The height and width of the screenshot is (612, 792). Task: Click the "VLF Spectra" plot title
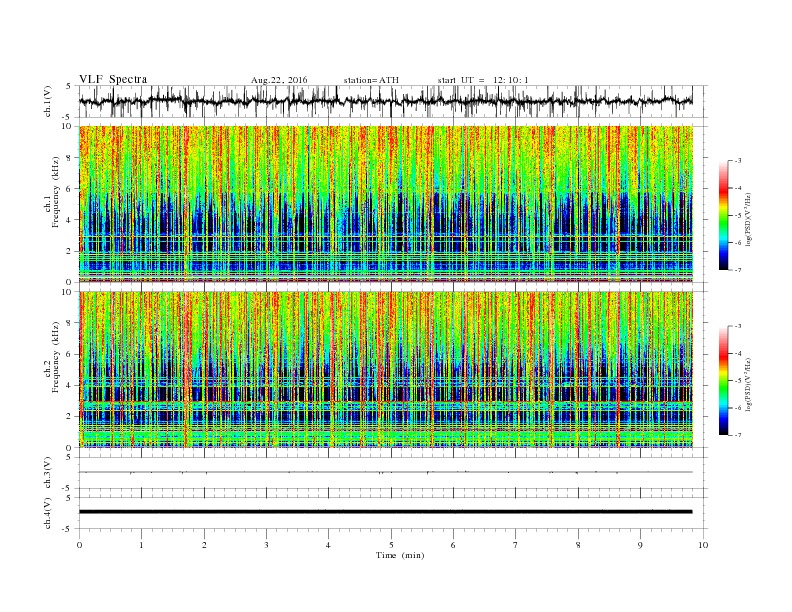113,79
